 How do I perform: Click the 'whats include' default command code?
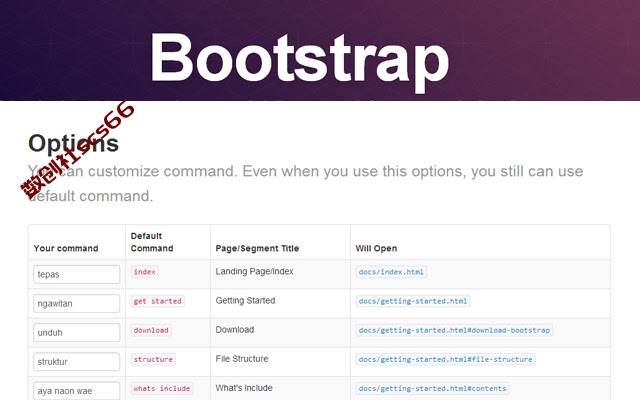click(162, 389)
